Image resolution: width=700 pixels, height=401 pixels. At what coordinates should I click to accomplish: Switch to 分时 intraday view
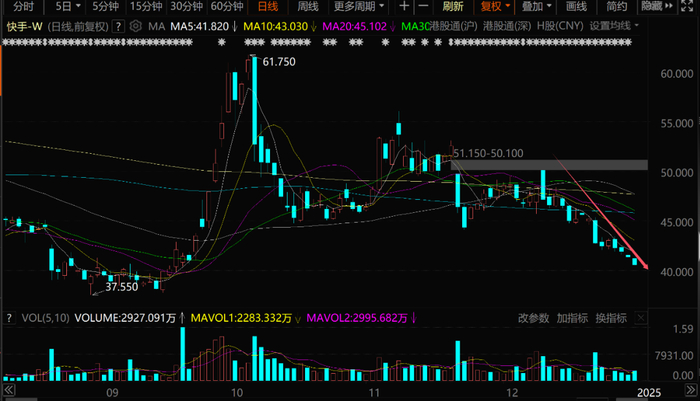(23, 6)
